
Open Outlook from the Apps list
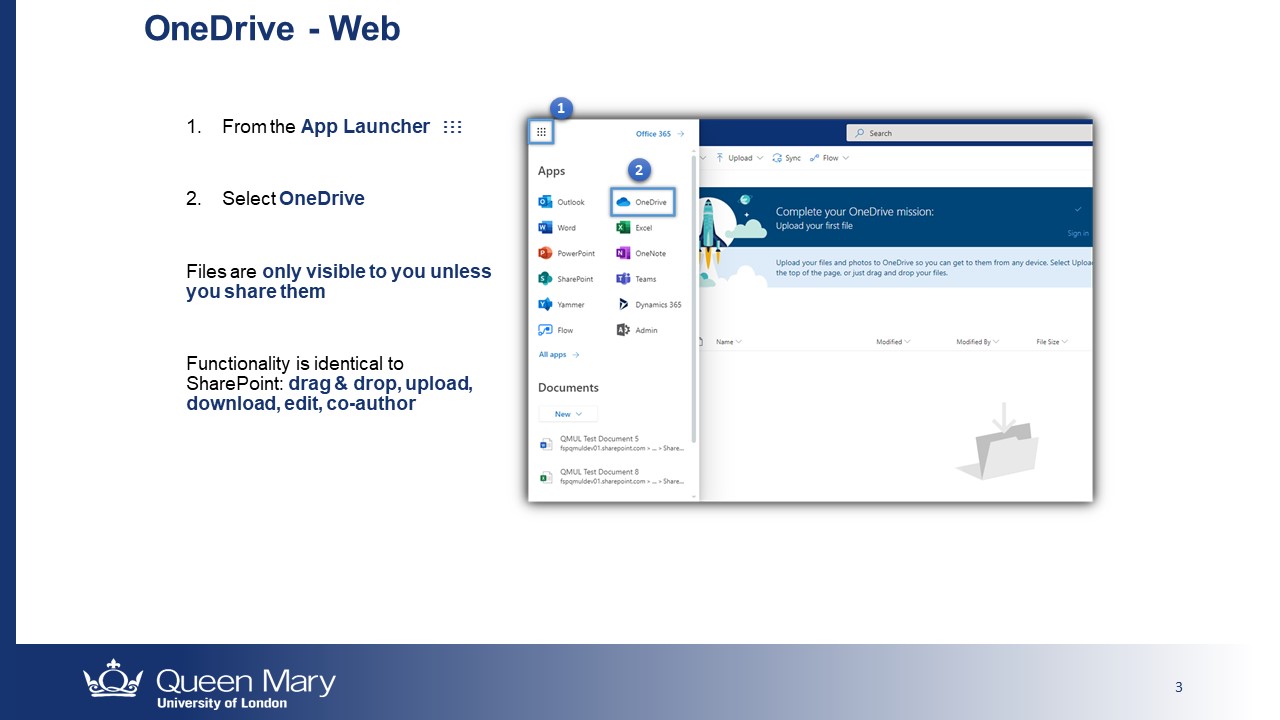coord(562,202)
